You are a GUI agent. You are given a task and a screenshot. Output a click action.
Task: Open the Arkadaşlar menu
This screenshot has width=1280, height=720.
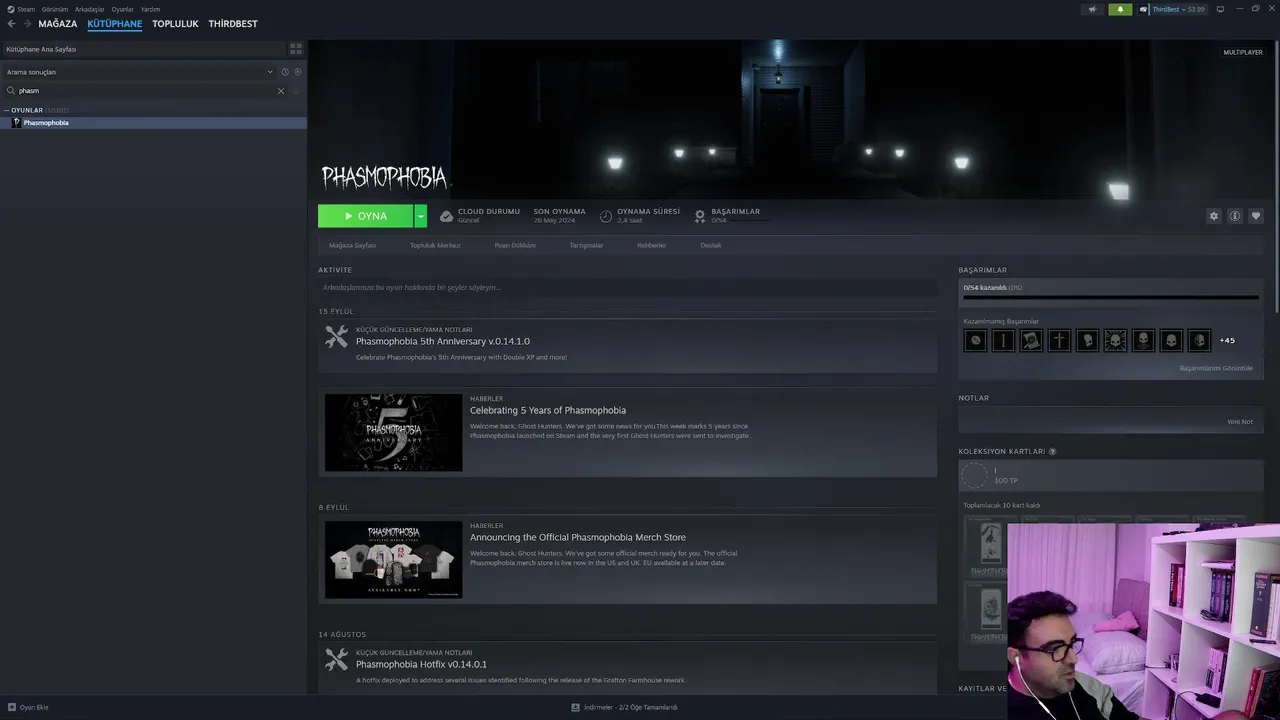point(90,9)
